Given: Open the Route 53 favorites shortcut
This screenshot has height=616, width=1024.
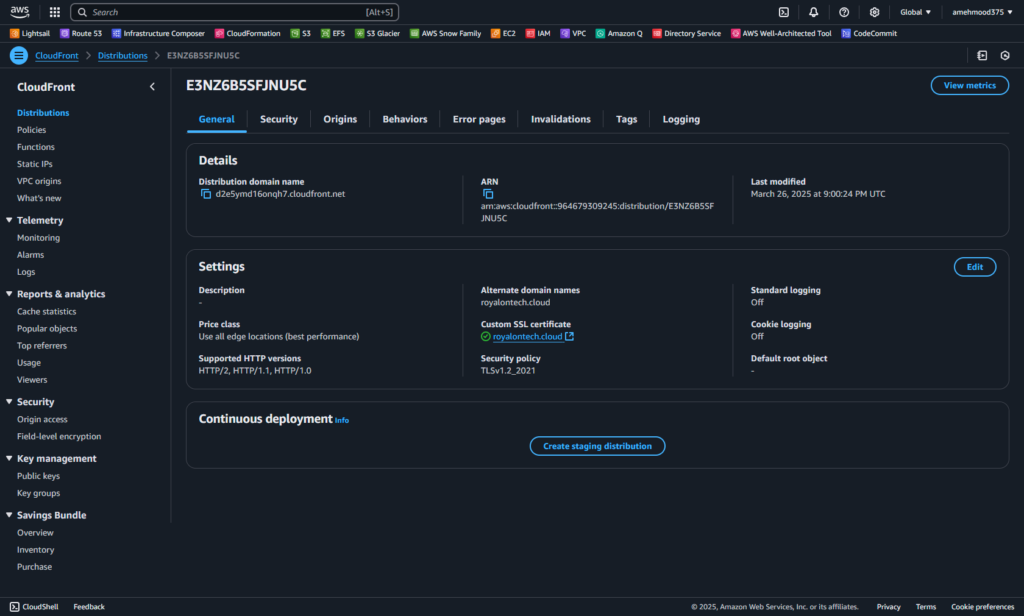Looking at the screenshot, I should [81, 33].
